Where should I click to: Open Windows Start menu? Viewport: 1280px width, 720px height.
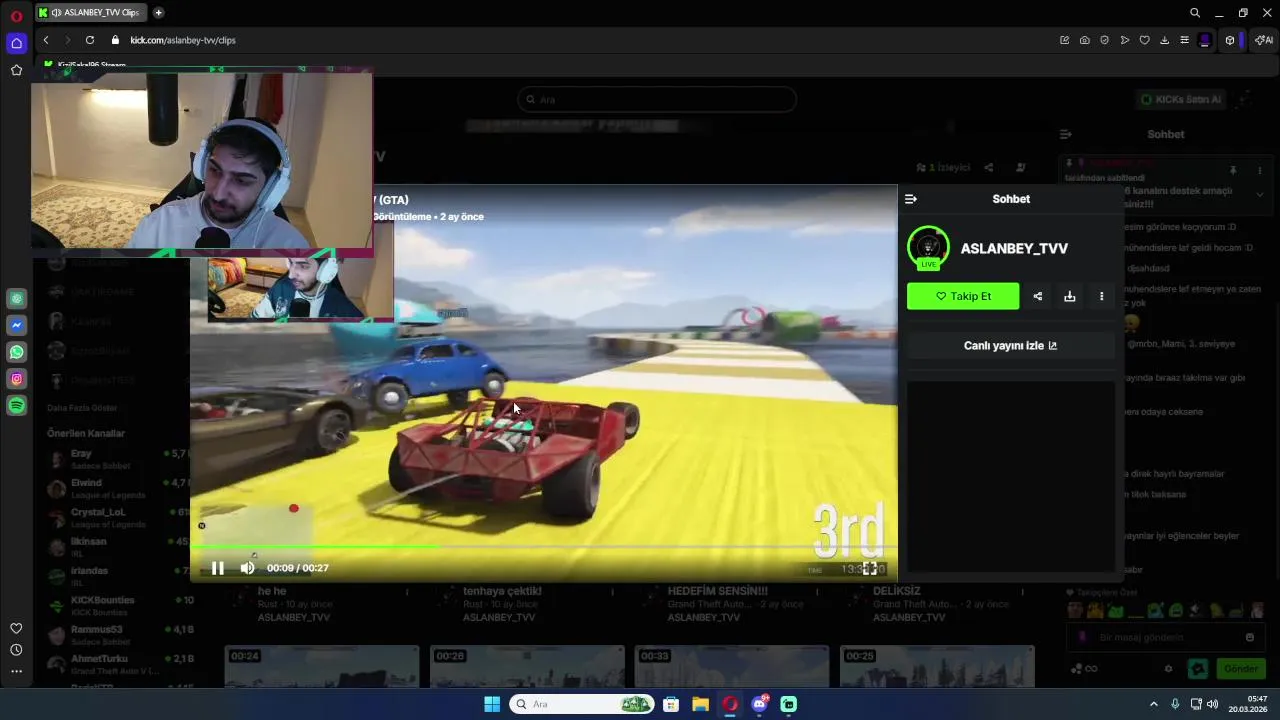tap(492, 704)
